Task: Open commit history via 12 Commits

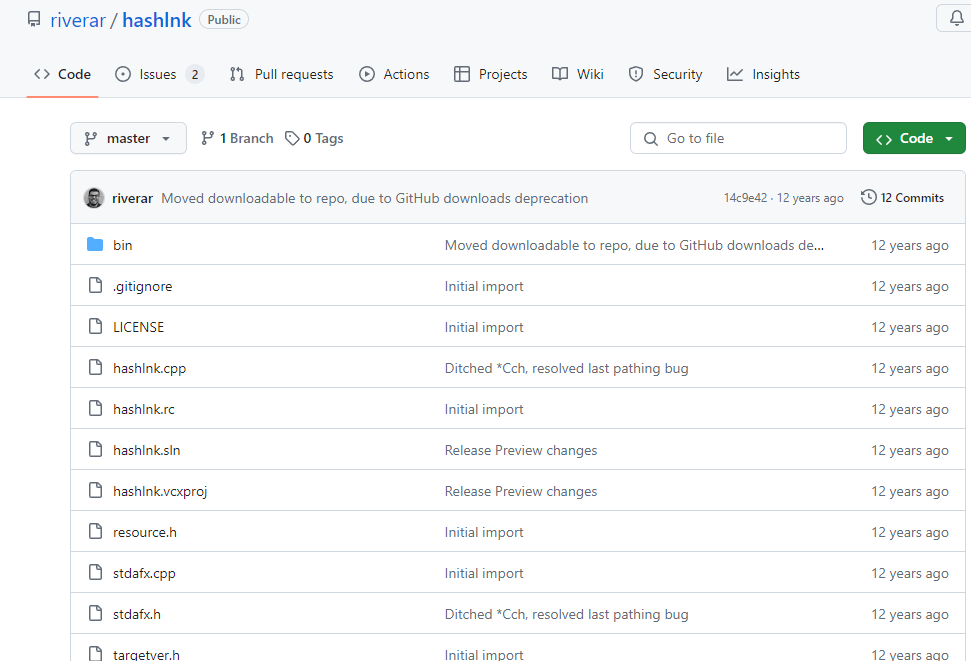Action: click(902, 198)
